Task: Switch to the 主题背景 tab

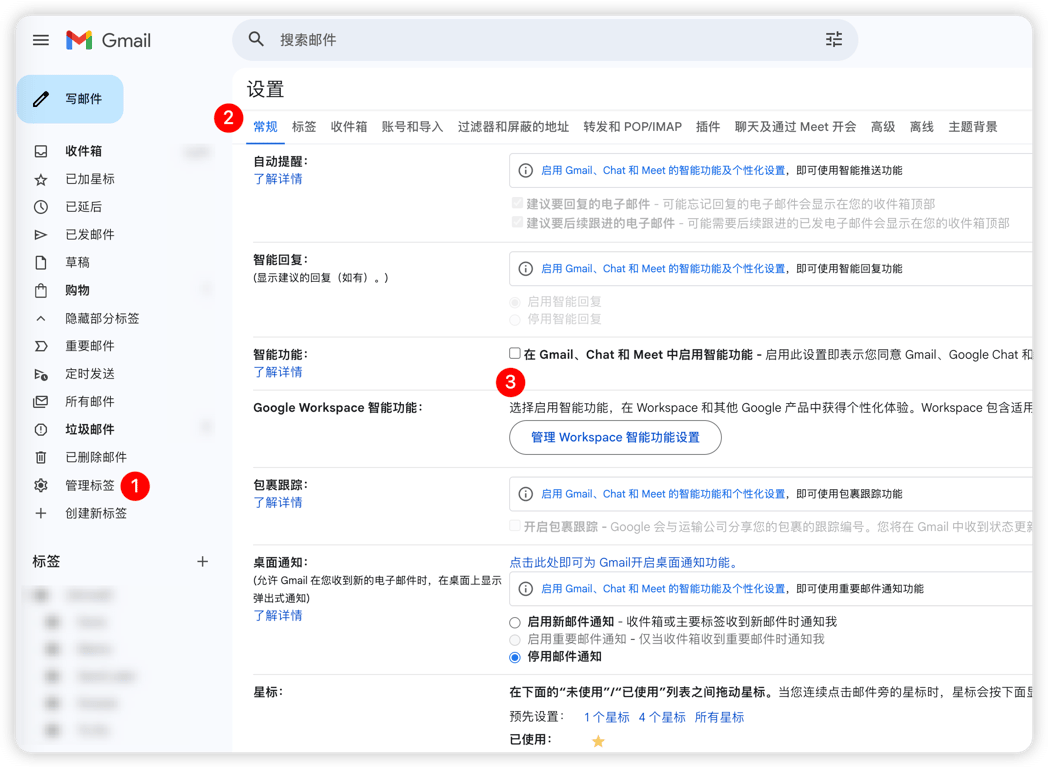Action: (x=972, y=126)
